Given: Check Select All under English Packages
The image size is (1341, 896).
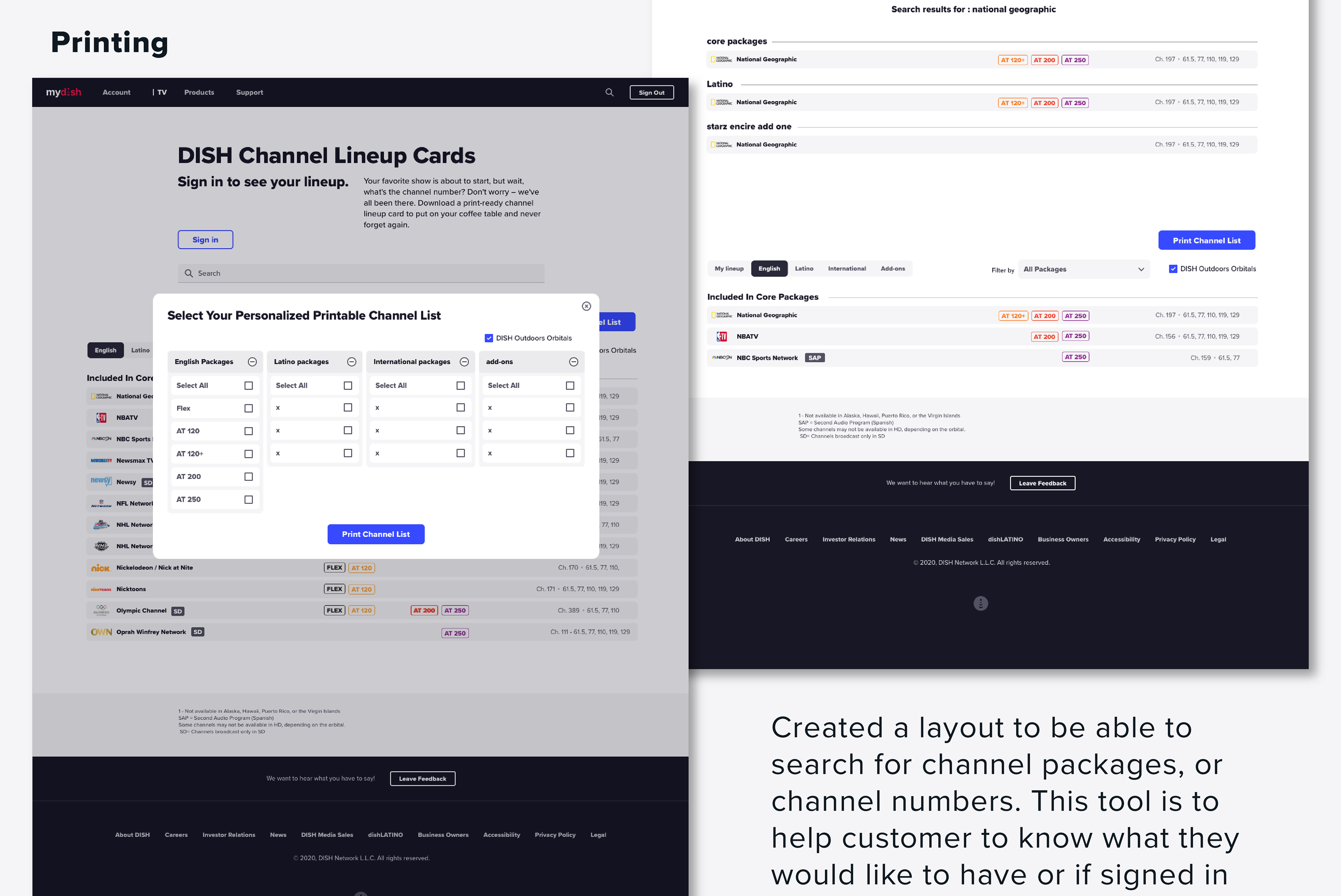Looking at the screenshot, I should click(249, 386).
